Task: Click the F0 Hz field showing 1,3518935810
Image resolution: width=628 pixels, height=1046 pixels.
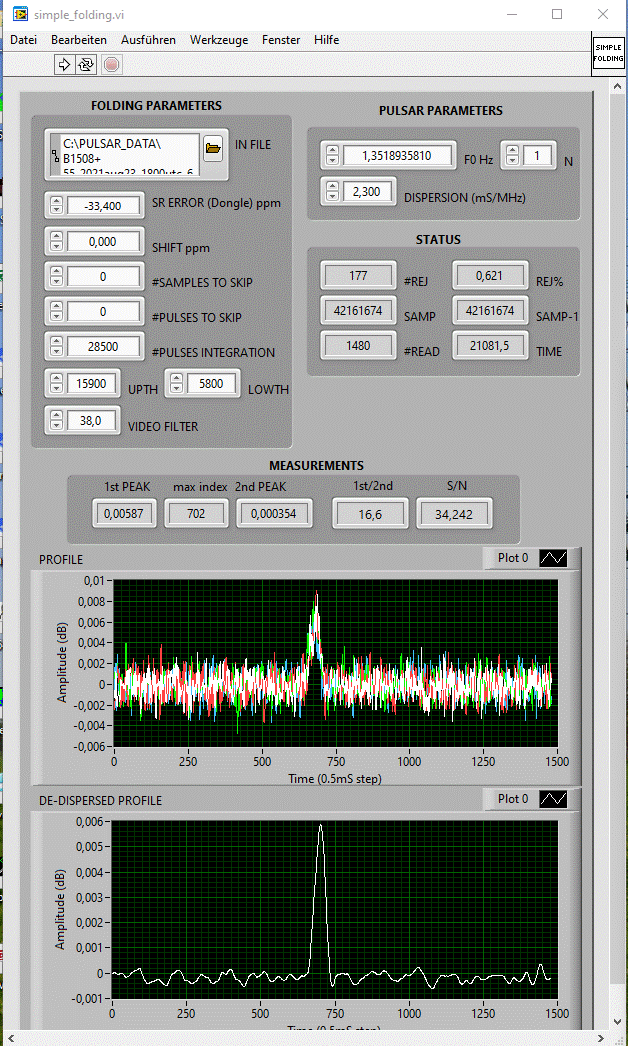Action: (x=398, y=155)
